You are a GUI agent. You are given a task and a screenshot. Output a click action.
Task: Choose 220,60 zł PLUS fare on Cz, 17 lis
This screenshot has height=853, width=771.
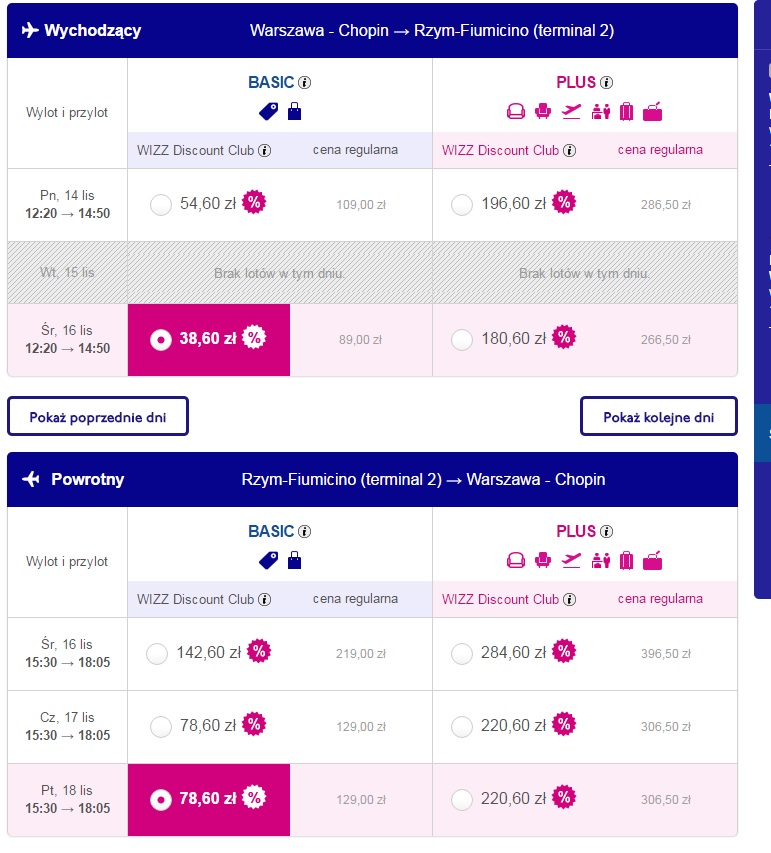[x=462, y=727]
